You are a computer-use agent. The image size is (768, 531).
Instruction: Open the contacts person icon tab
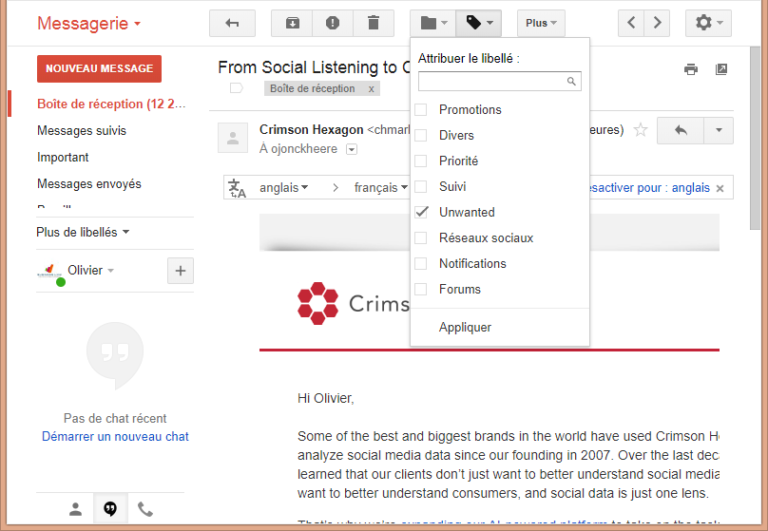75,509
